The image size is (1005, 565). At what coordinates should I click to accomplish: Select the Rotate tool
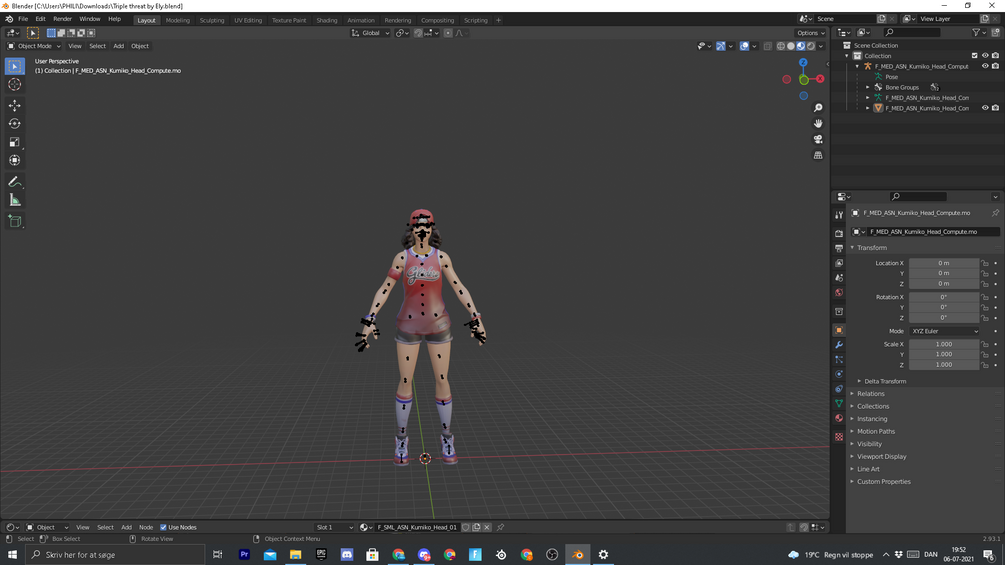(x=15, y=124)
